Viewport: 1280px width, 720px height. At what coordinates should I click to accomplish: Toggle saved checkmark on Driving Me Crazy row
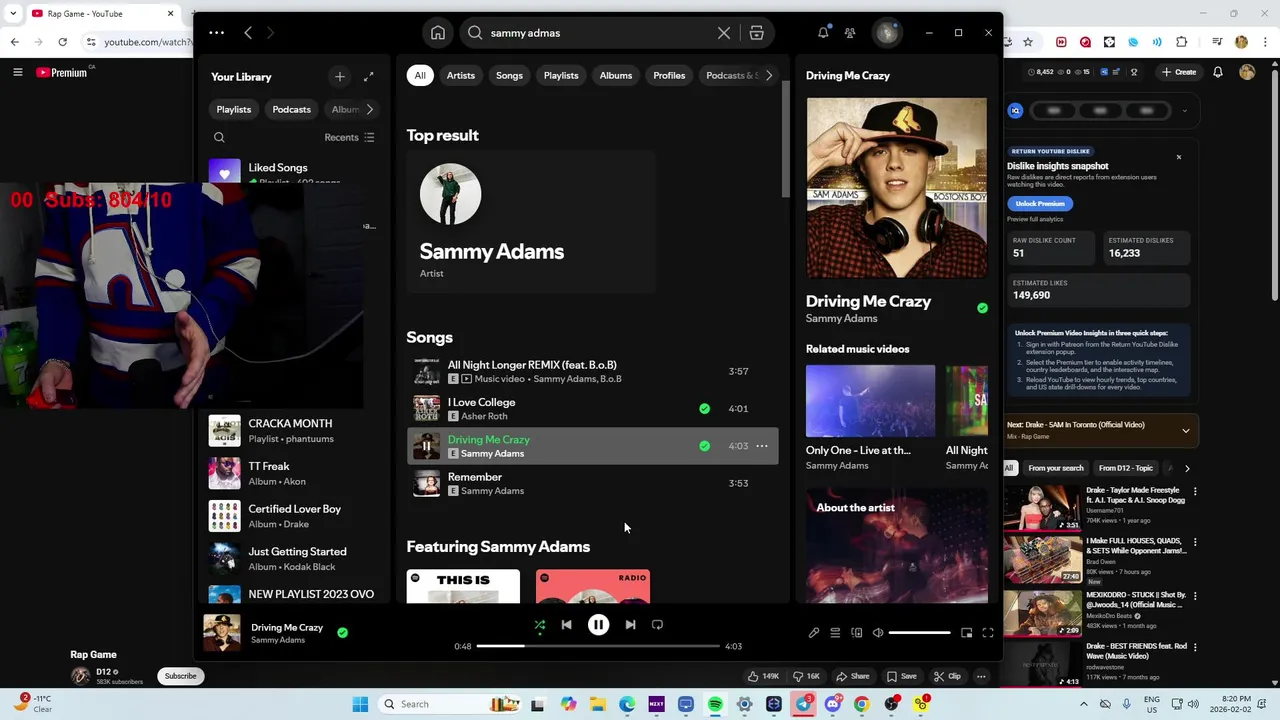point(705,446)
